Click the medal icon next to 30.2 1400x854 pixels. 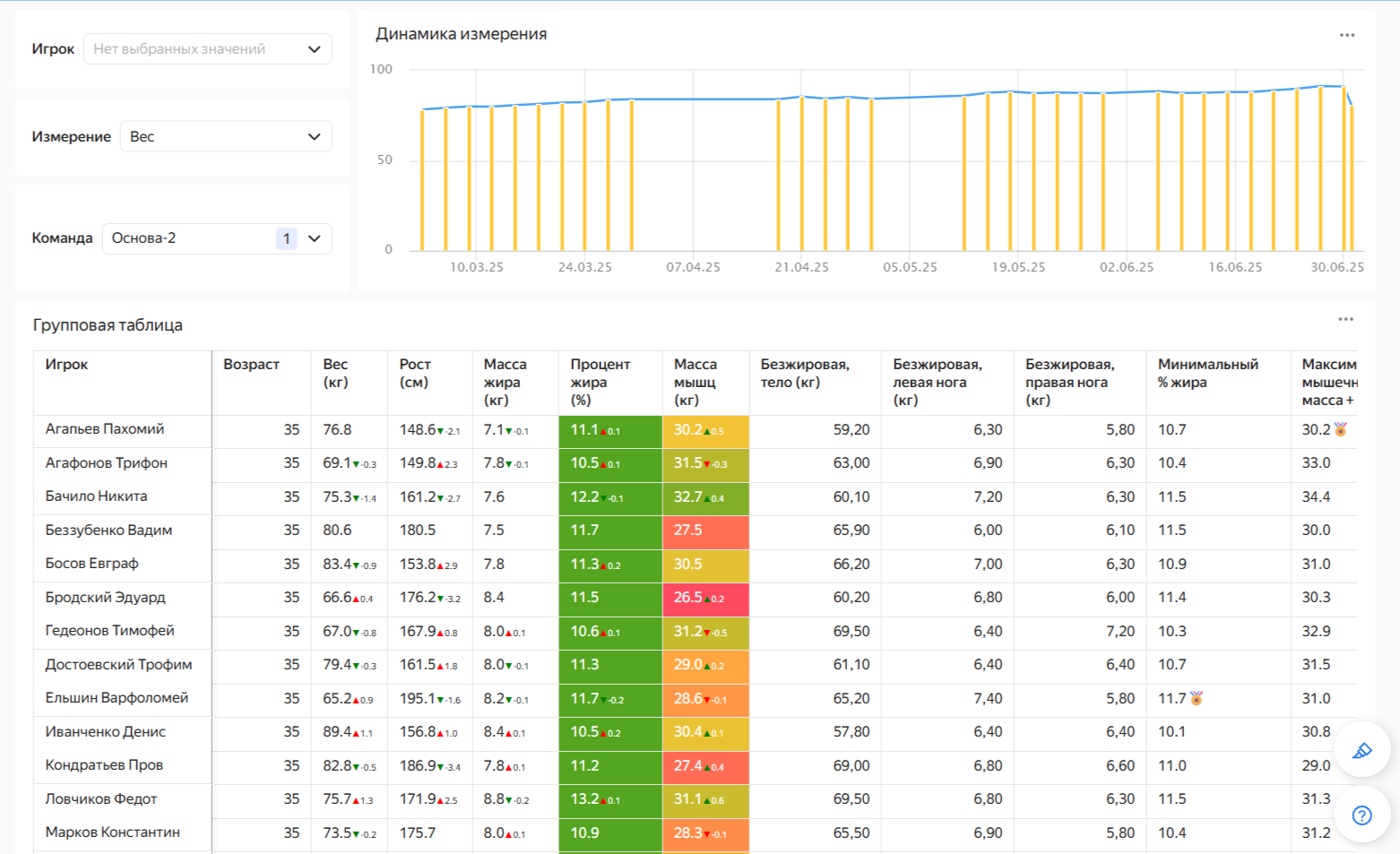tap(1341, 429)
